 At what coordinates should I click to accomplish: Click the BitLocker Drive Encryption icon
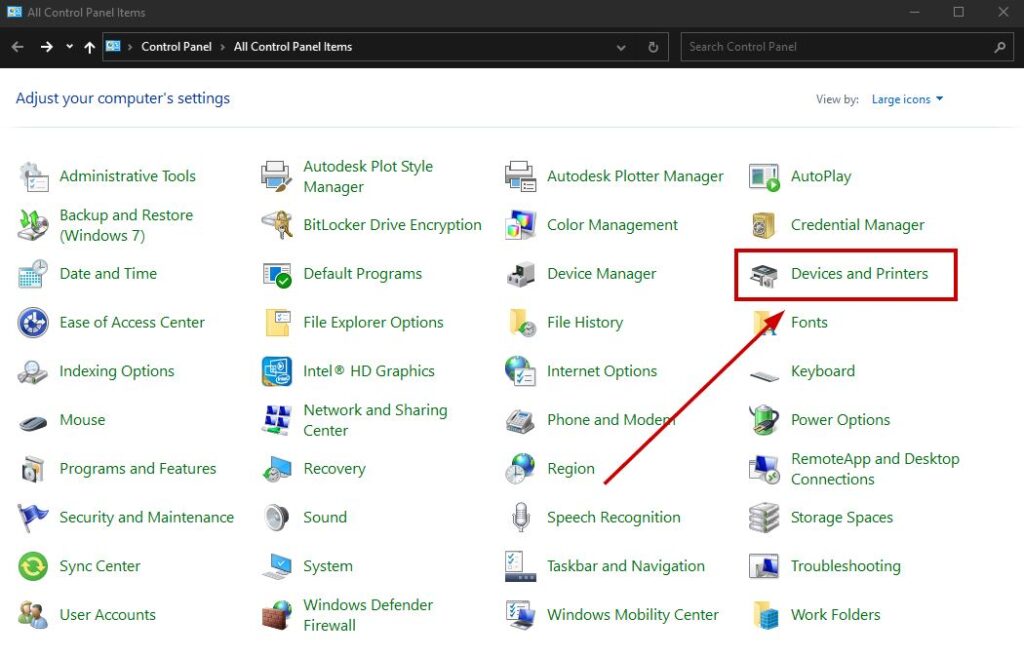277,225
